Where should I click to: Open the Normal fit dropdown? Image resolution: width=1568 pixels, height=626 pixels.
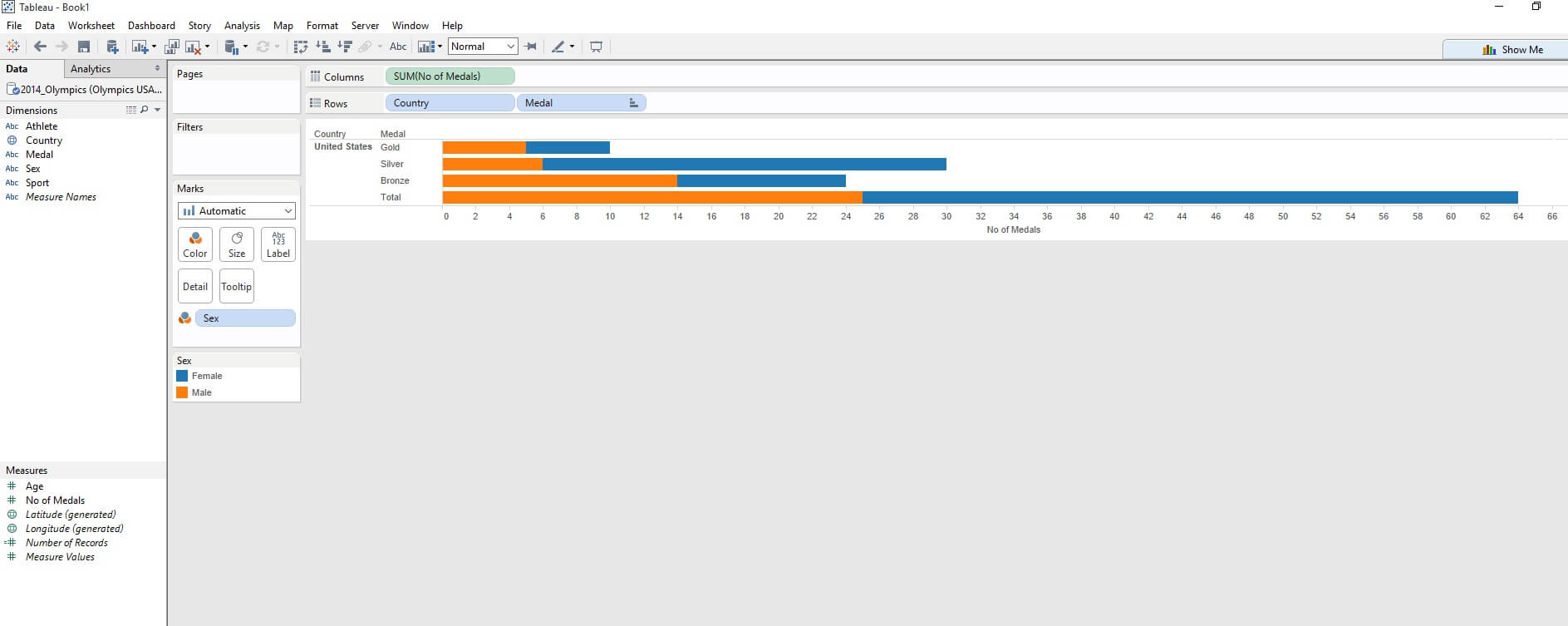[x=483, y=47]
